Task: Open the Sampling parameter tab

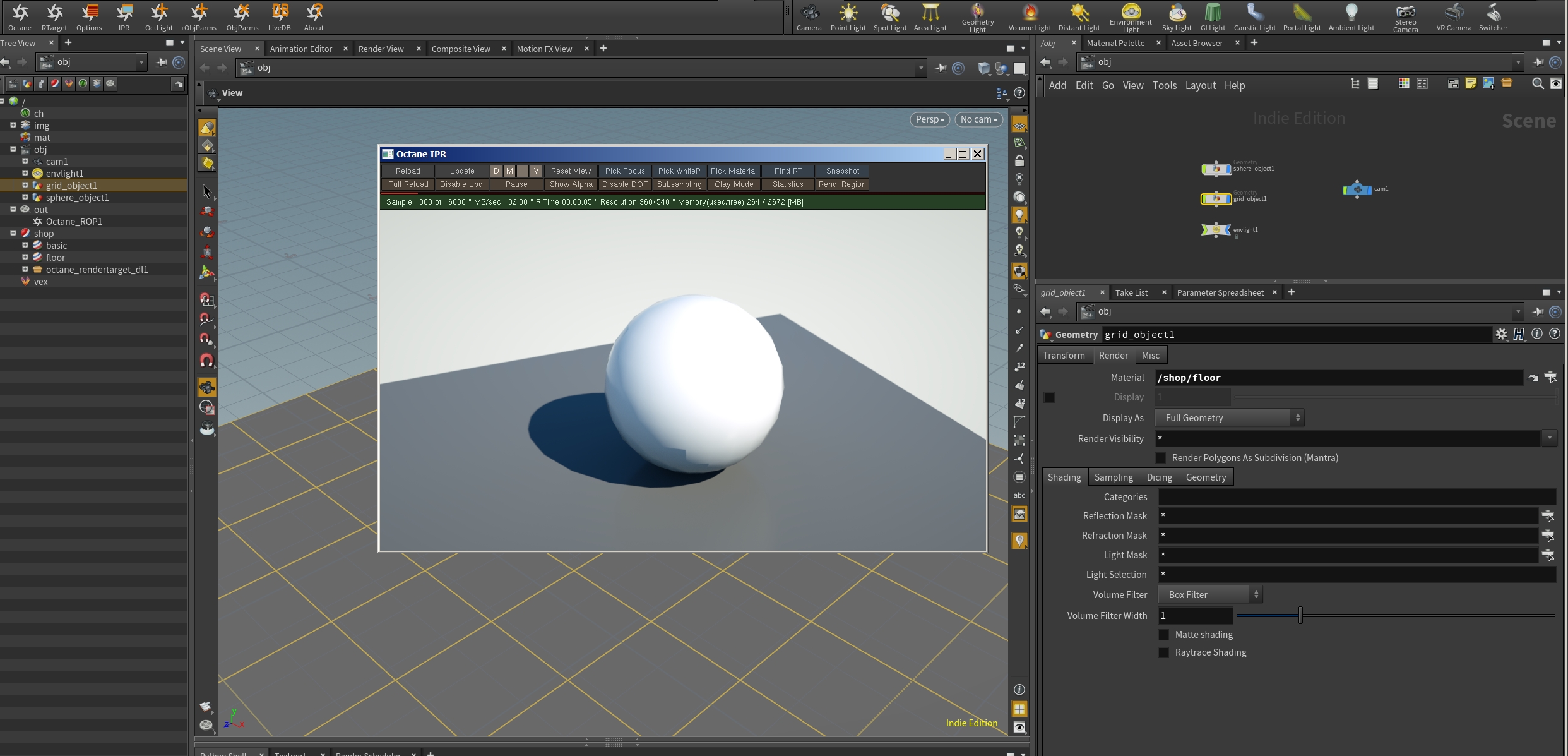Action: coord(1114,477)
